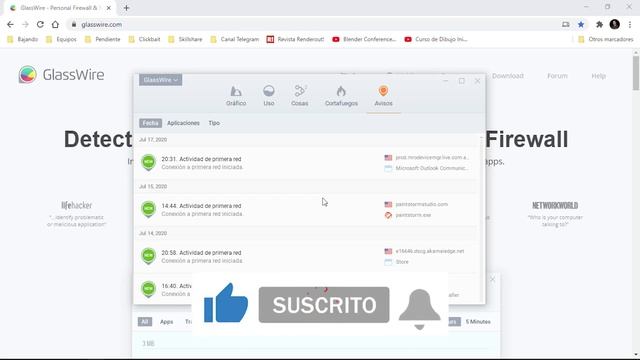Select the Store application entry
The image size is (640, 360).
[x=402, y=262]
